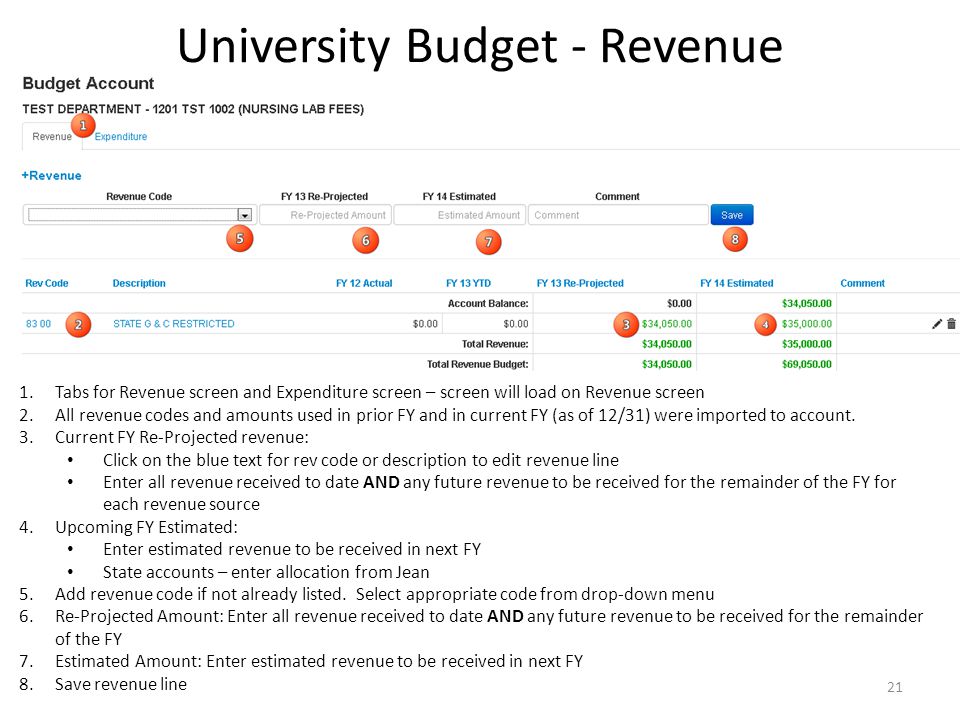Click slide page number 21
Viewport: 960px width, 720px height.
[894, 687]
